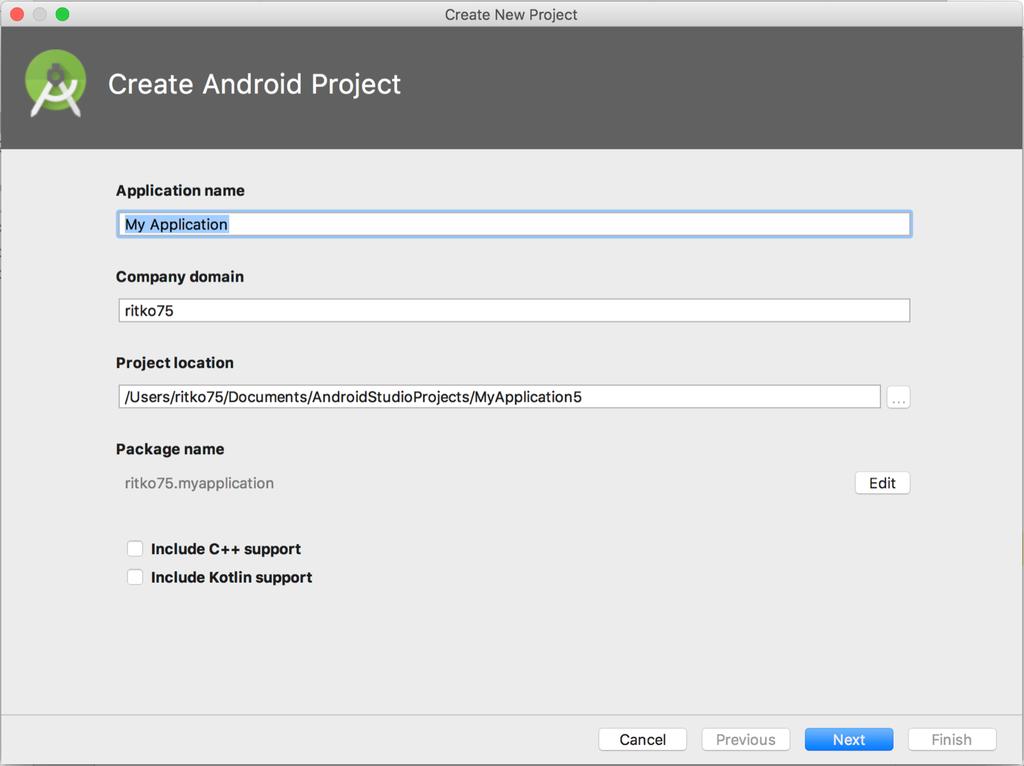Viewport: 1024px width, 766px height.
Task: Click the Company domain label
Action: pos(180,277)
